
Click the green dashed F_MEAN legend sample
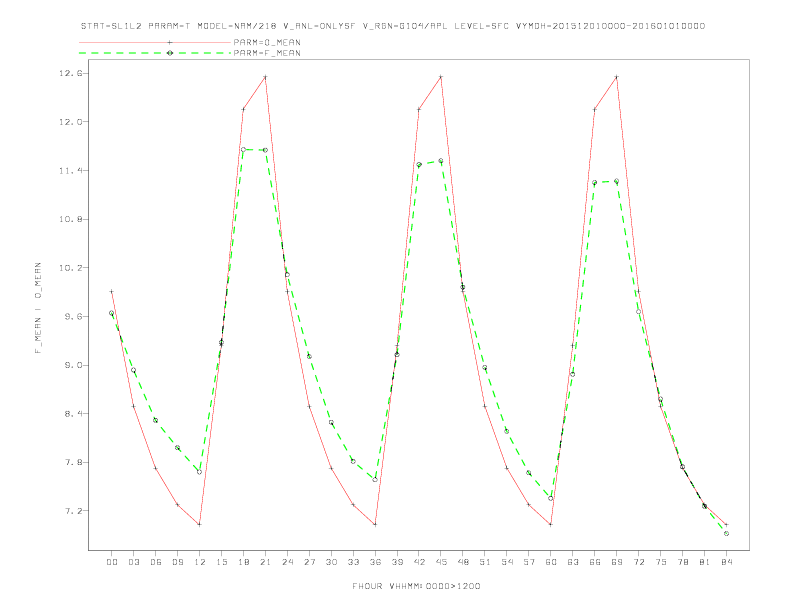(155, 53)
